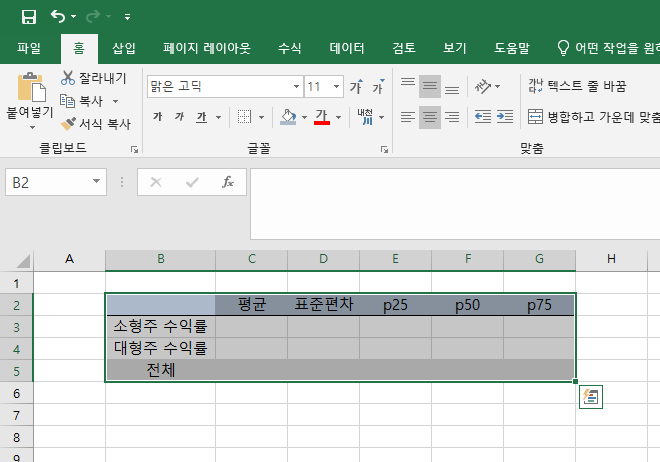Viewport: 660px width, 462px height.
Task: Expand fill color palette arrow
Action: tap(304, 117)
